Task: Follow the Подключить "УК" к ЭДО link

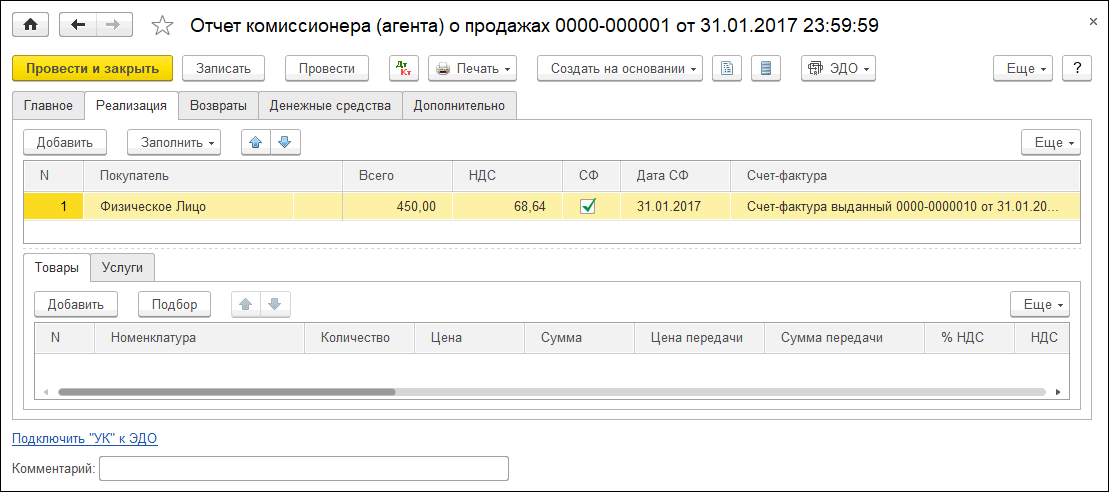Action: (x=85, y=438)
